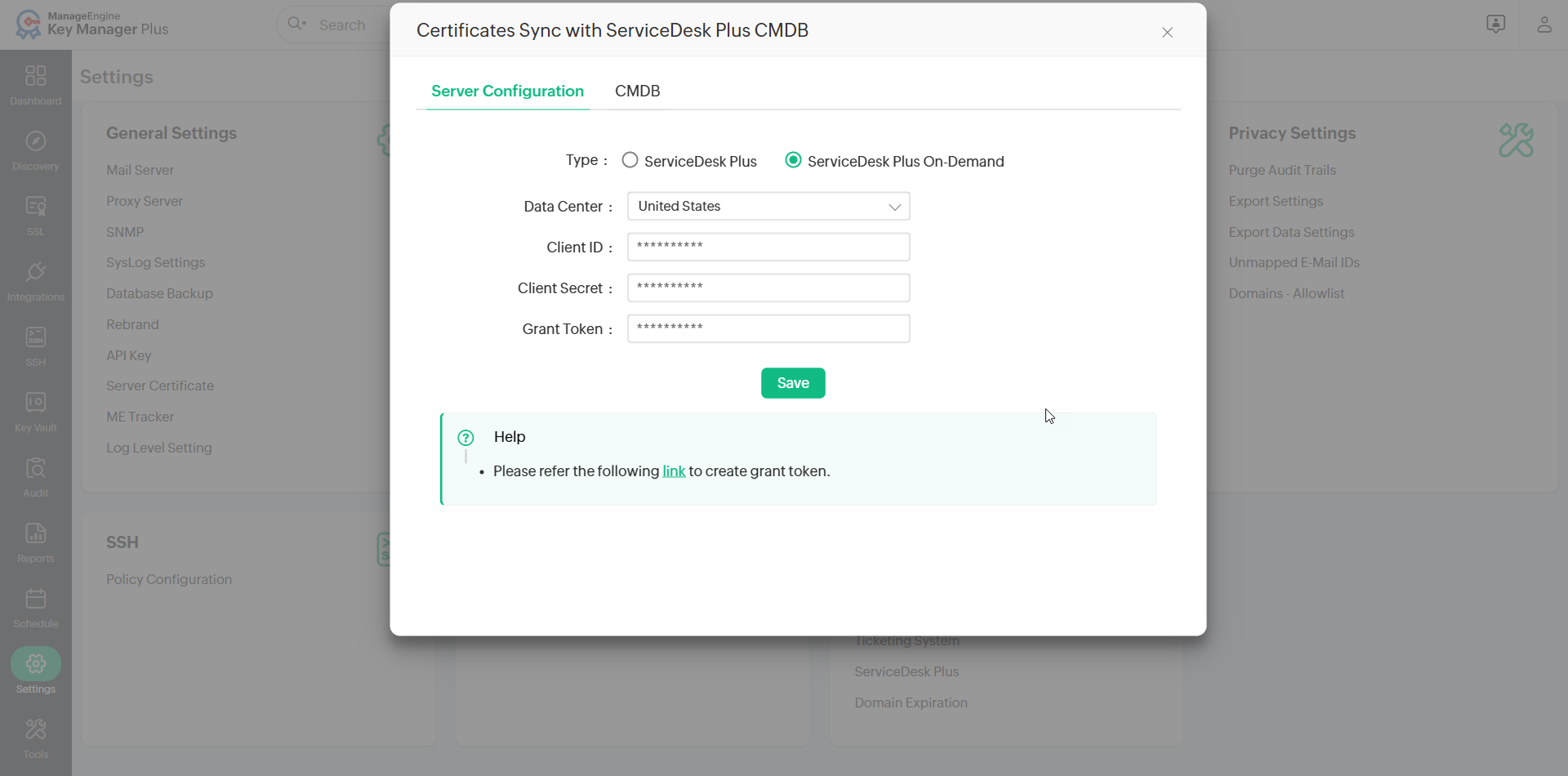Open the Rebrand setting
Image resolution: width=1568 pixels, height=776 pixels.
pos(132,325)
